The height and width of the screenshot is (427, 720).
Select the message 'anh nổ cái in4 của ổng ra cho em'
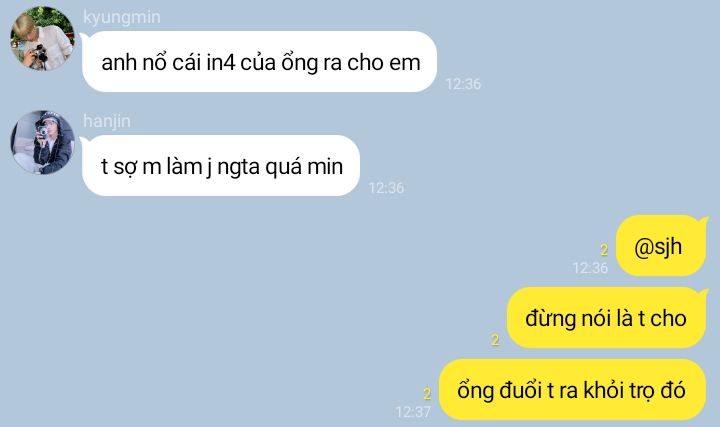point(259,62)
